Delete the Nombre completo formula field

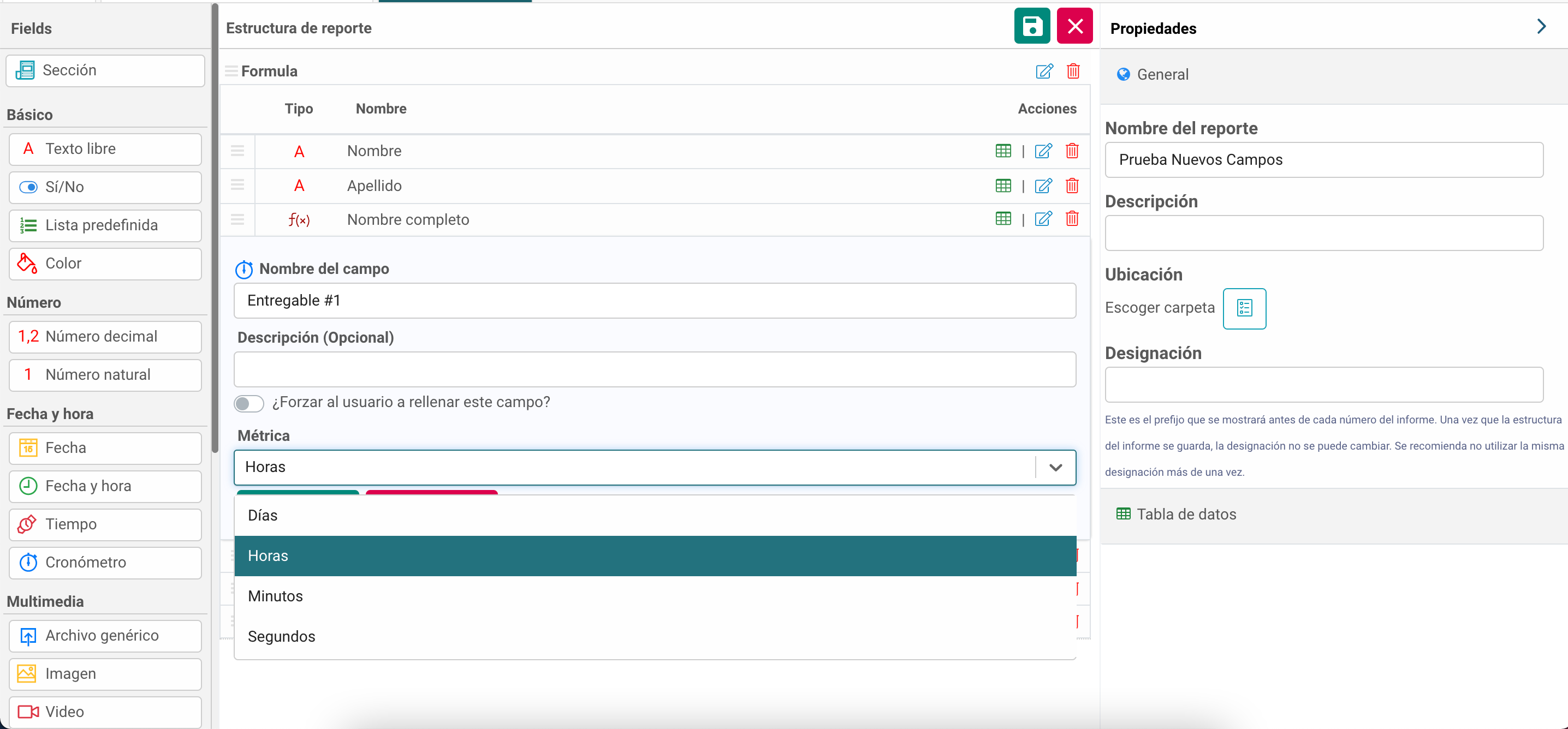click(x=1072, y=218)
